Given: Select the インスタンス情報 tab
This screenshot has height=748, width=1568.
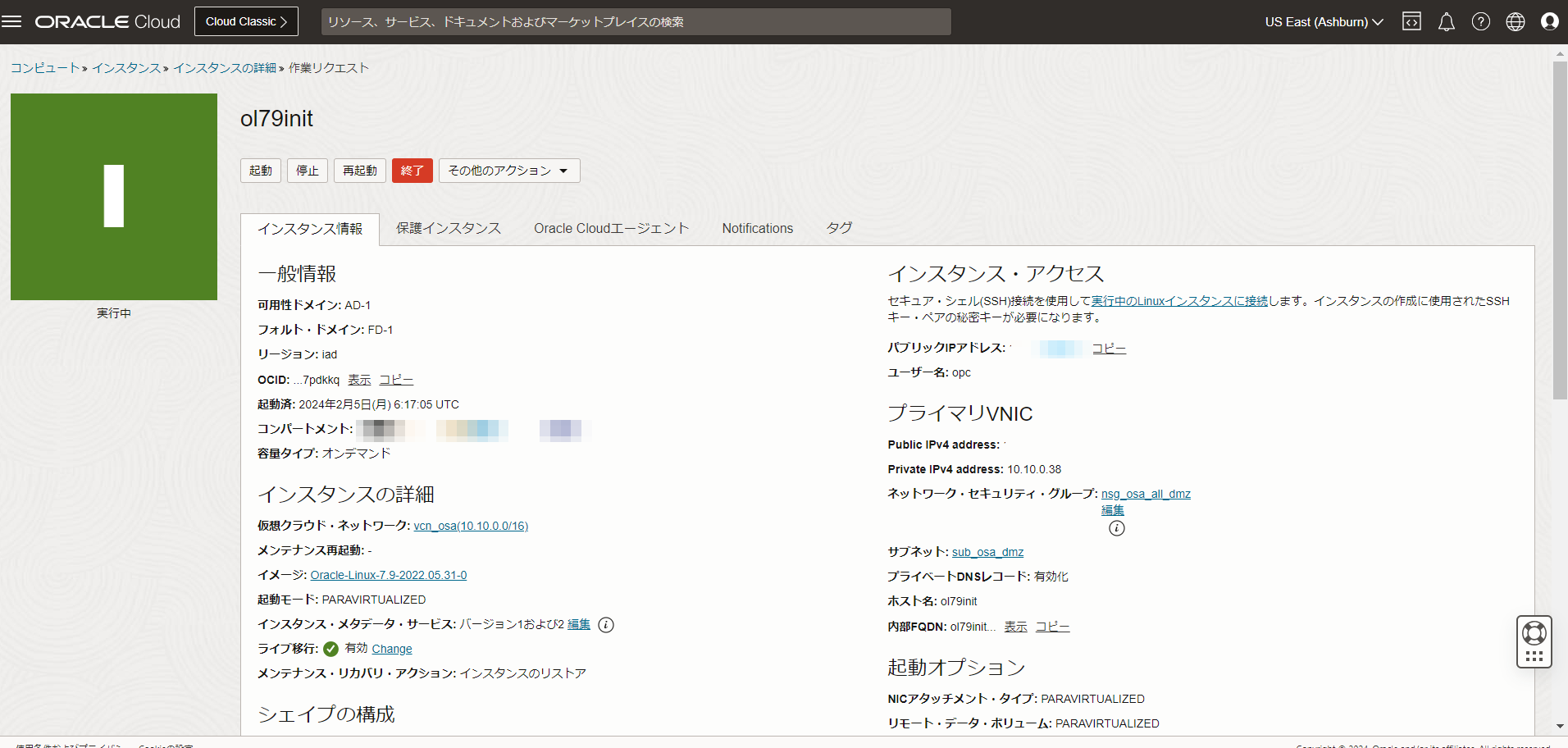Looking at the screenshot, I should click(x=310, y=229).
